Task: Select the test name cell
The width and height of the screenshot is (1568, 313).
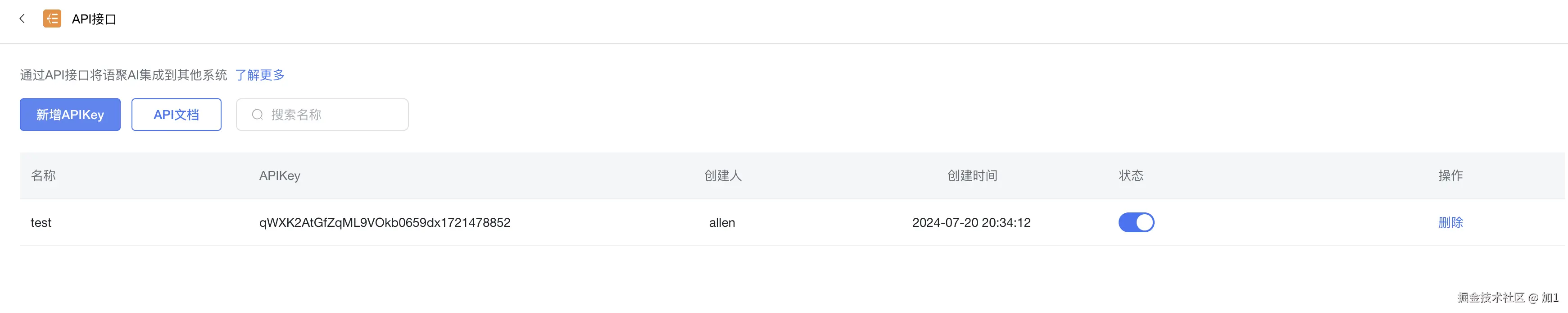Action: [41, 223]
